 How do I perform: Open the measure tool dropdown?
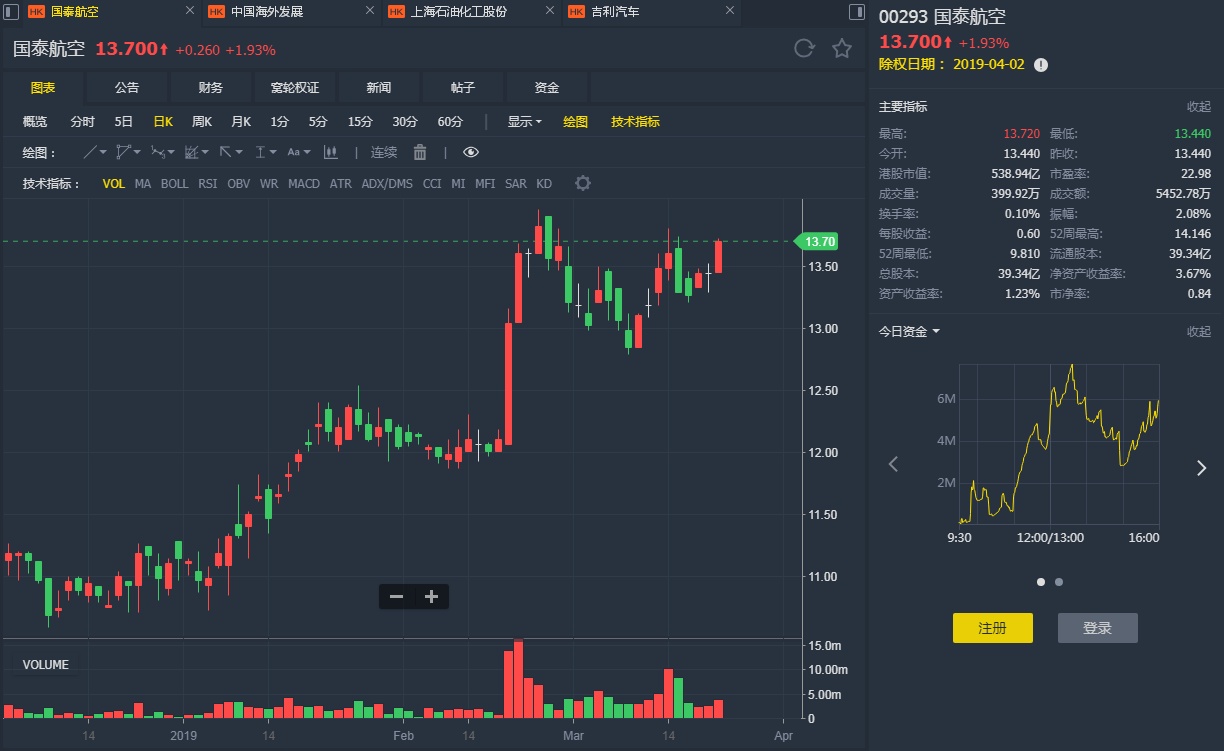[x=265, y=152]
